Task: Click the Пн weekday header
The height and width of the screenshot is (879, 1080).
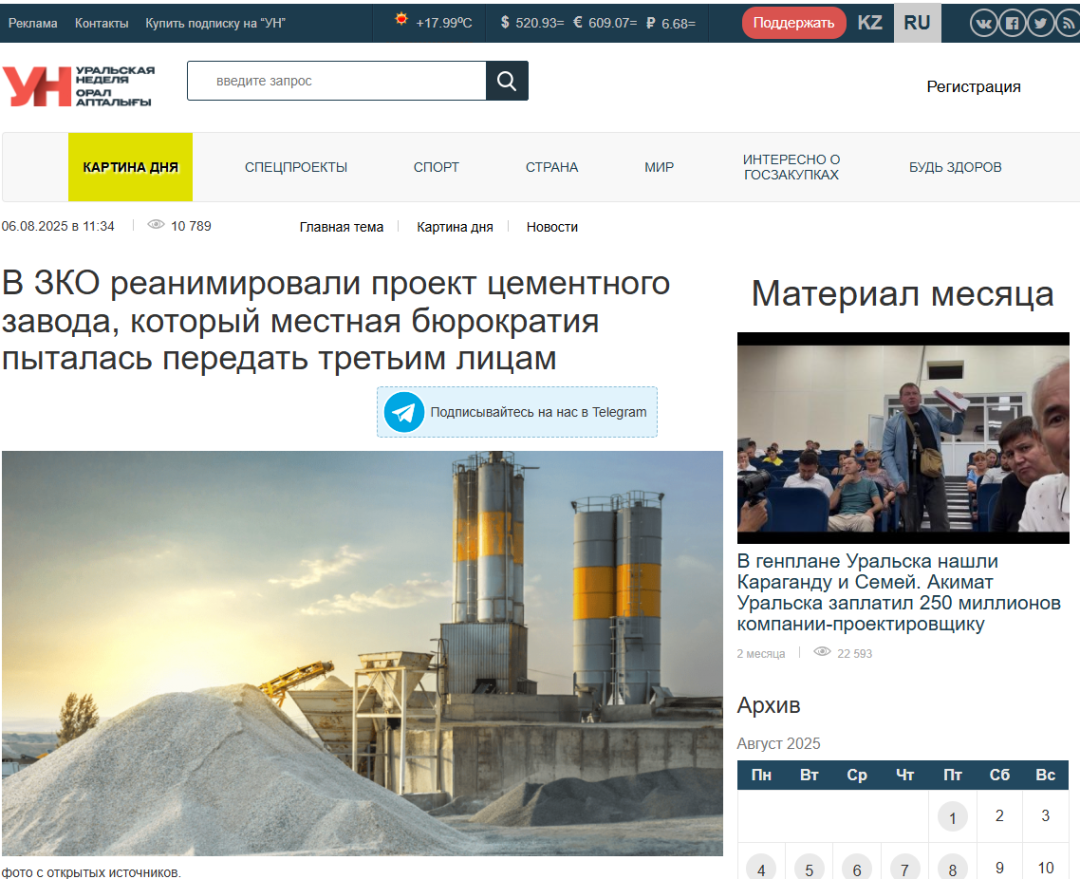Action: tap(761, 775)
